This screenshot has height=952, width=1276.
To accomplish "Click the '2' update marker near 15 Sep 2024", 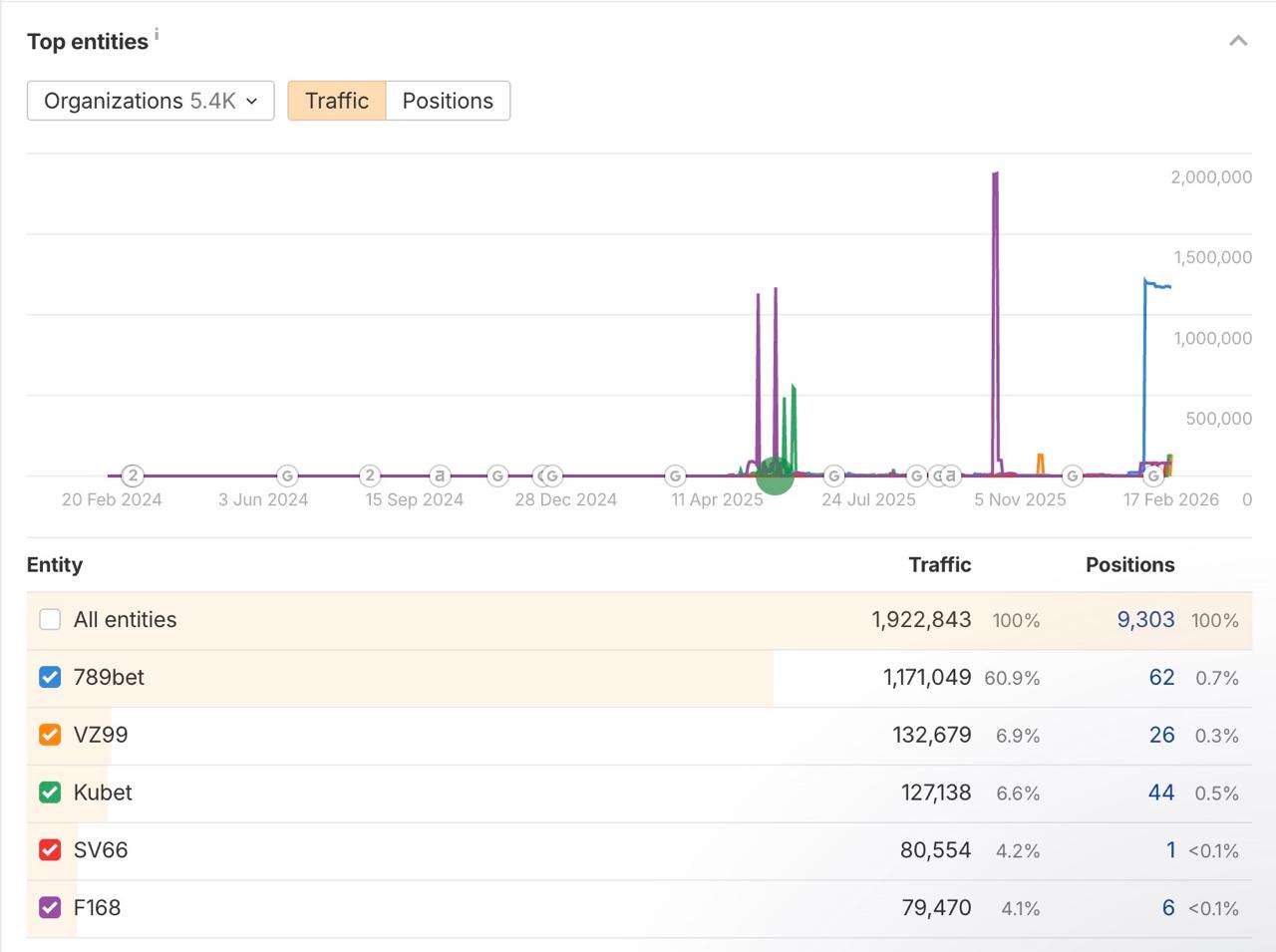I will 370,476.
